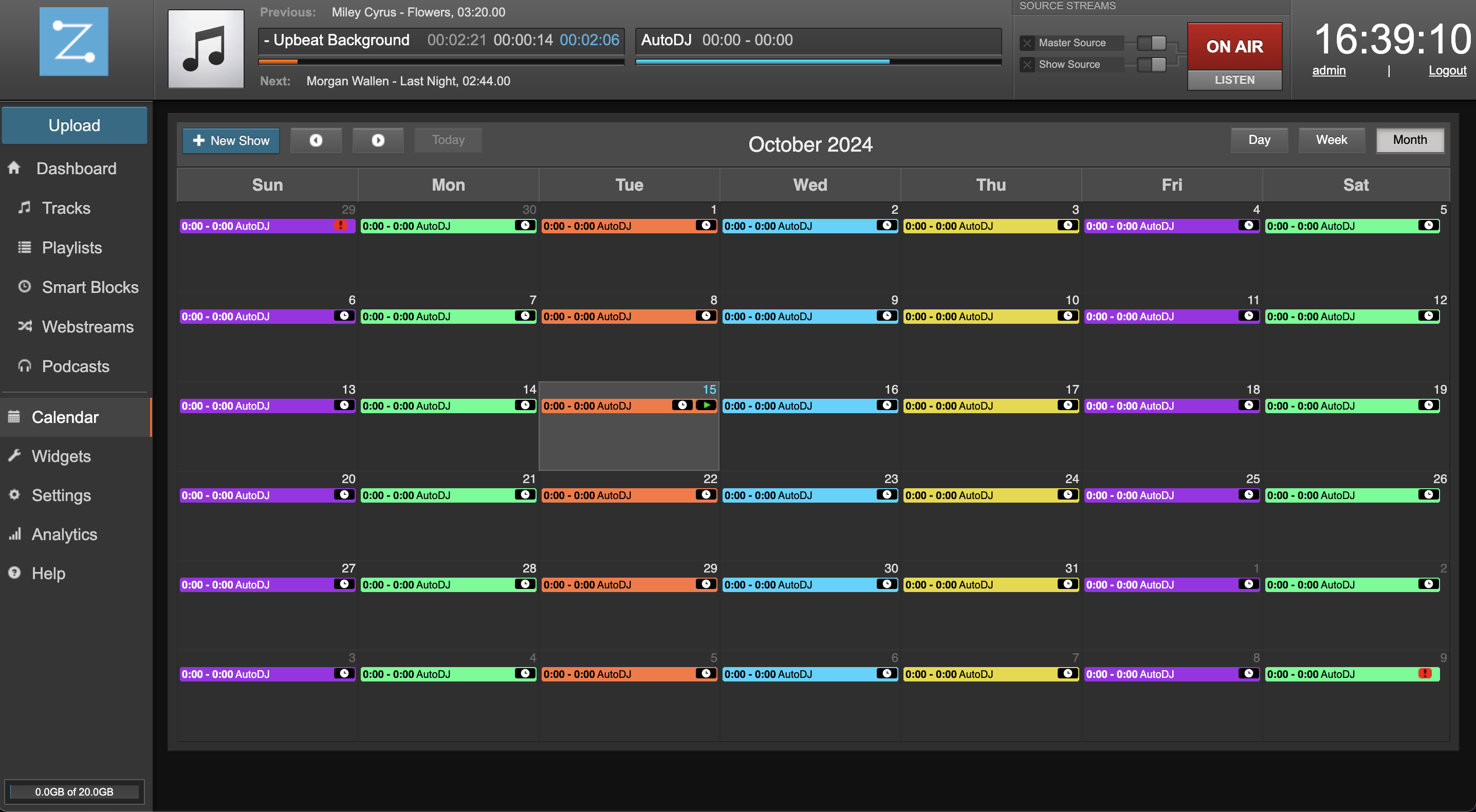
Task: Click the station logo icon
Action: pos(74,41)
